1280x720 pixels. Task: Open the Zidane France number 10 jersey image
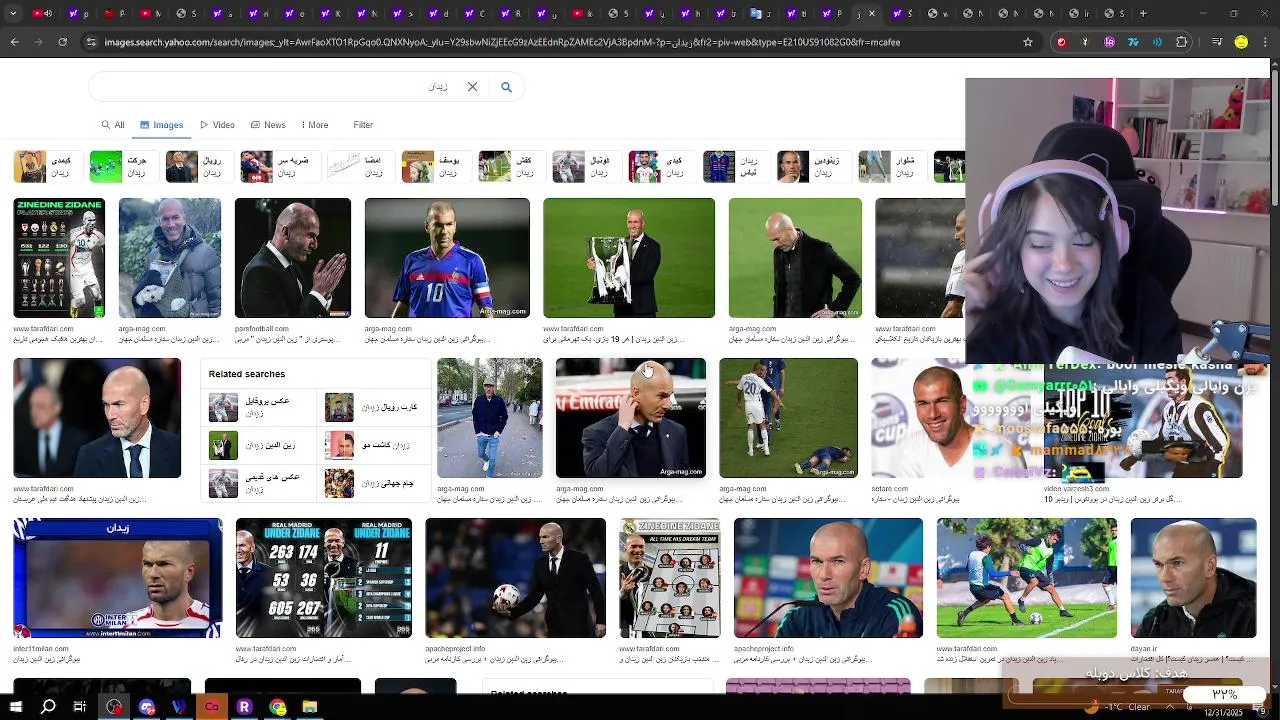[x=447, y=258]
